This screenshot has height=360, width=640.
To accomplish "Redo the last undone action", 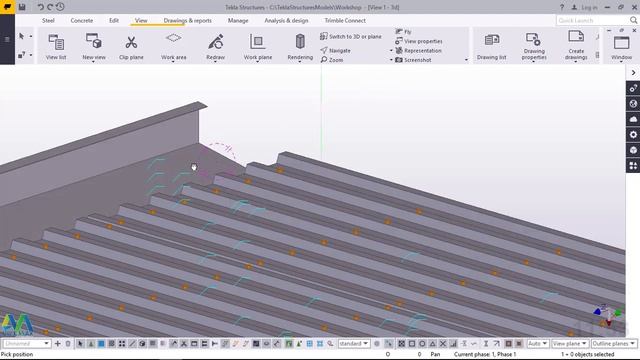I will click(50, 7).
